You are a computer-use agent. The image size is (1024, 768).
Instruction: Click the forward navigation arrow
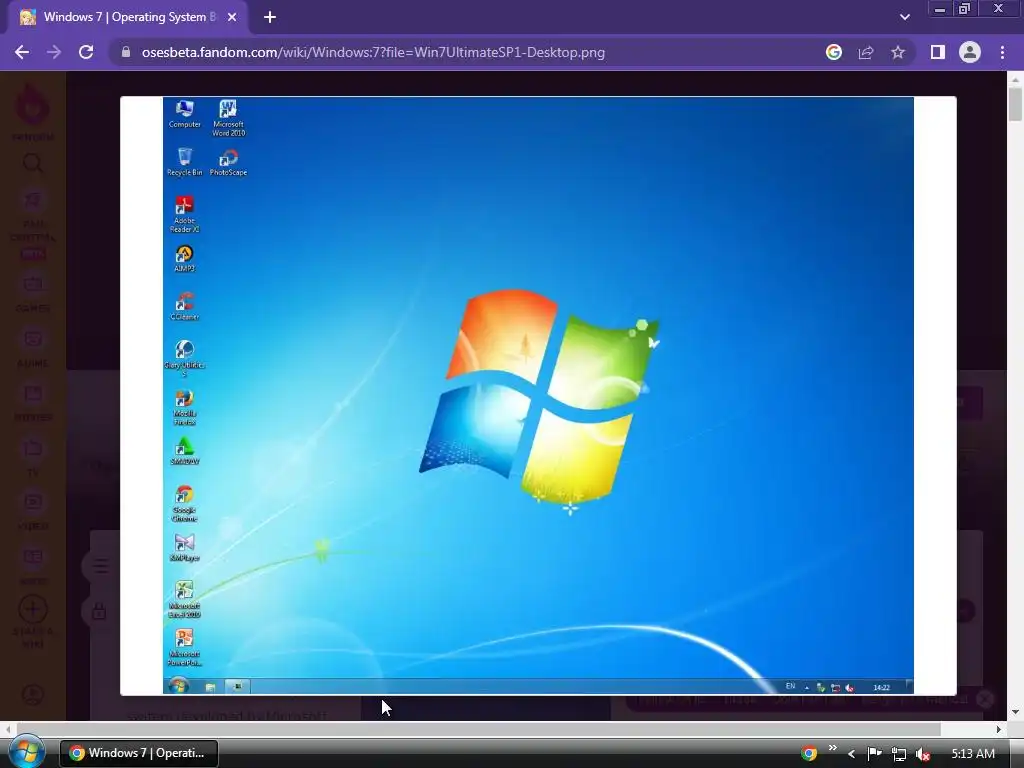pos(54,52)
